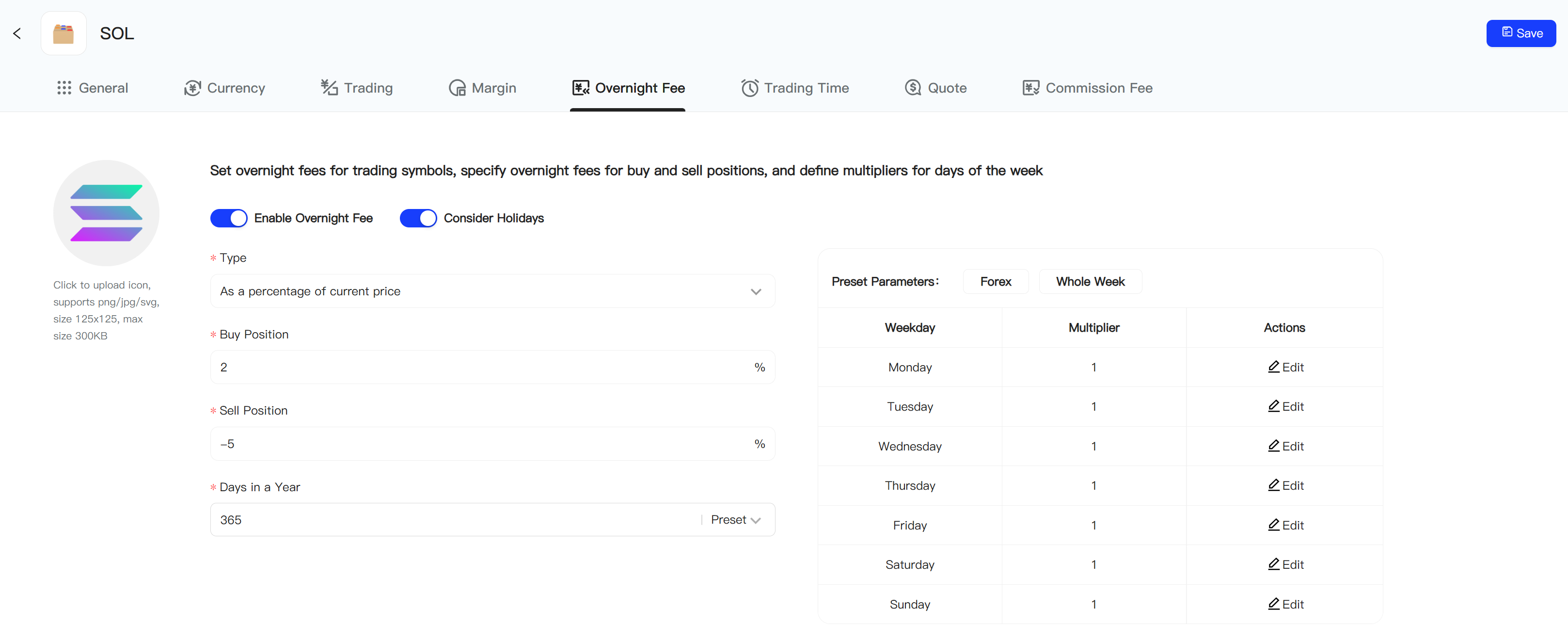Screen dimensions: 1568x642
Task: Click the save disk icon
Action: pos(1507,32)
